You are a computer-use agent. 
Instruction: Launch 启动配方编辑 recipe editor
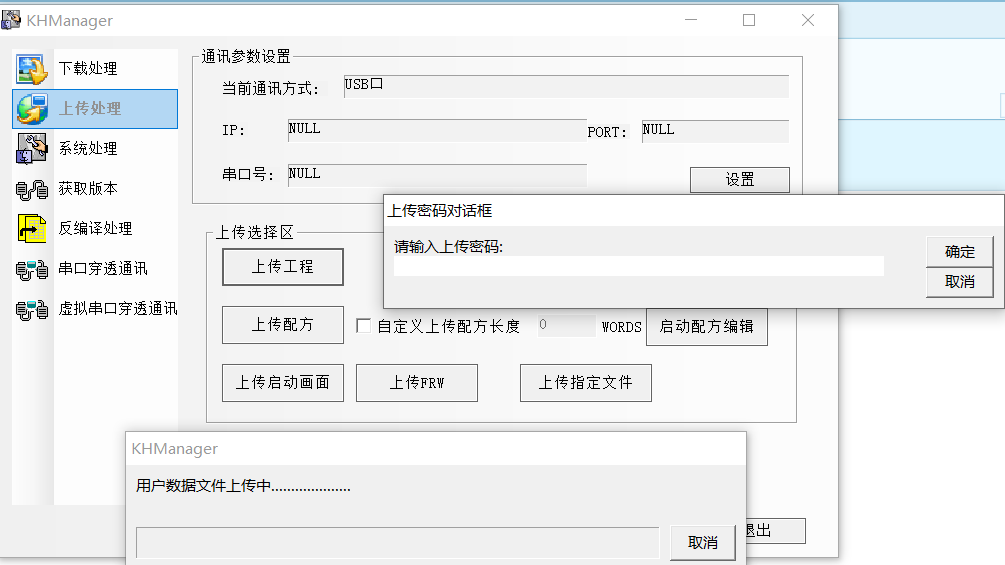[706, 327]
